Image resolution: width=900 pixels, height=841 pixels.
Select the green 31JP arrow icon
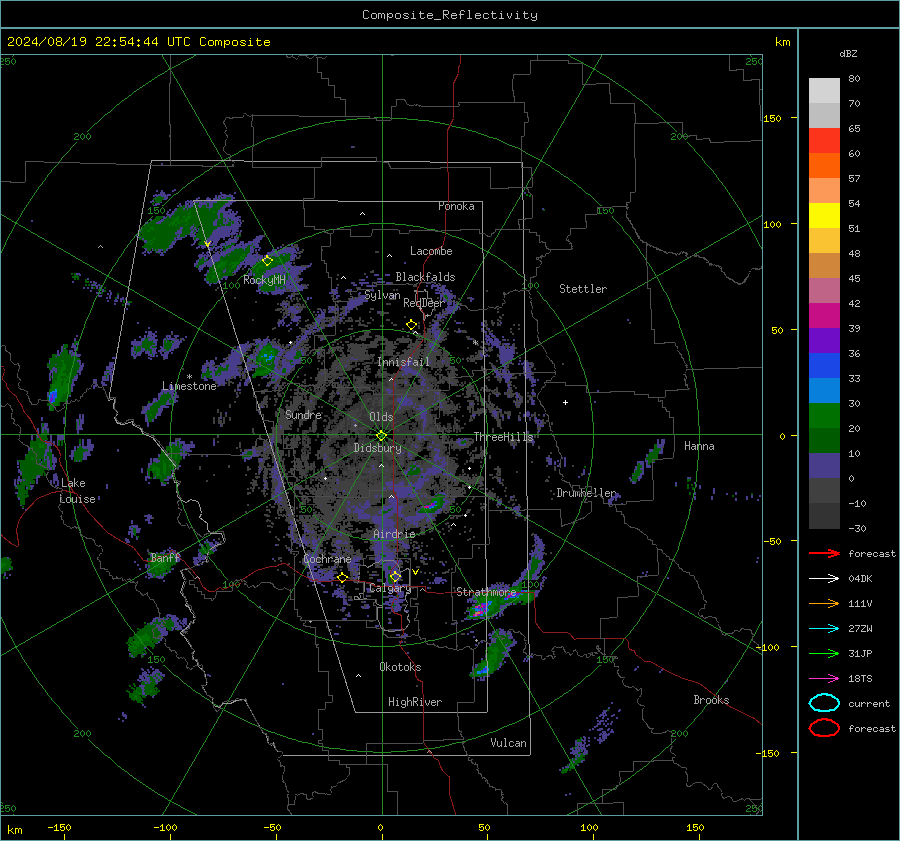tap(824, 653)
